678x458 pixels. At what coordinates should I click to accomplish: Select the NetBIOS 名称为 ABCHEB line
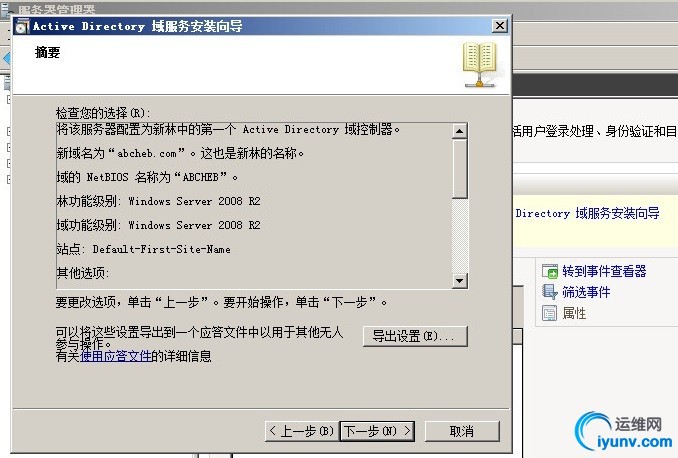tap(147, 177)
